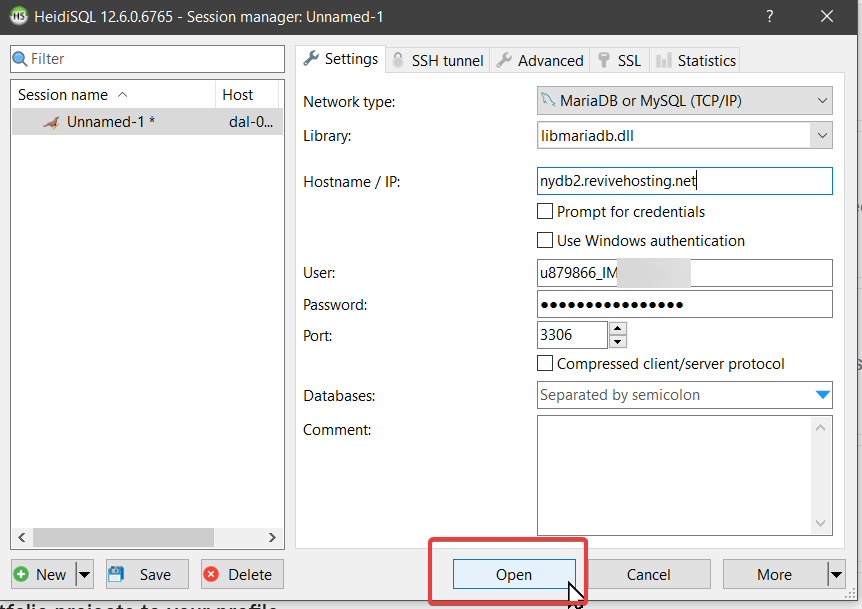Click the Save session disk icon
This screenshot has height=609, width=862.
tap(116, 574)
